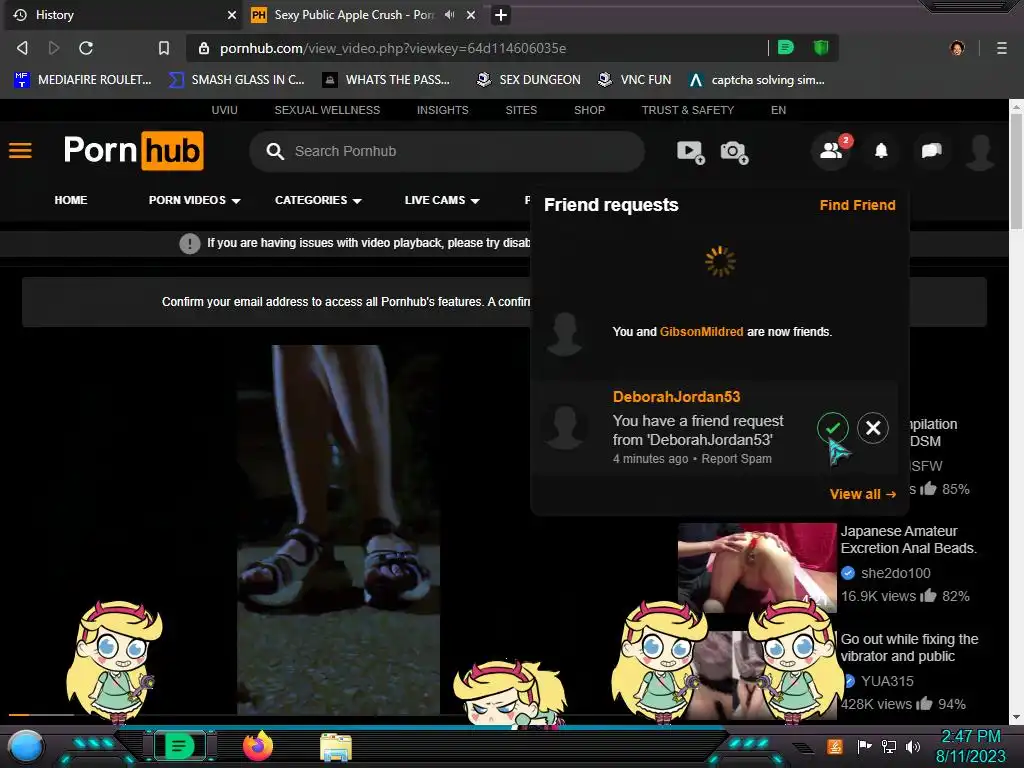Expand the PORN VIDEOS dropdown

(x=195, y=200)
